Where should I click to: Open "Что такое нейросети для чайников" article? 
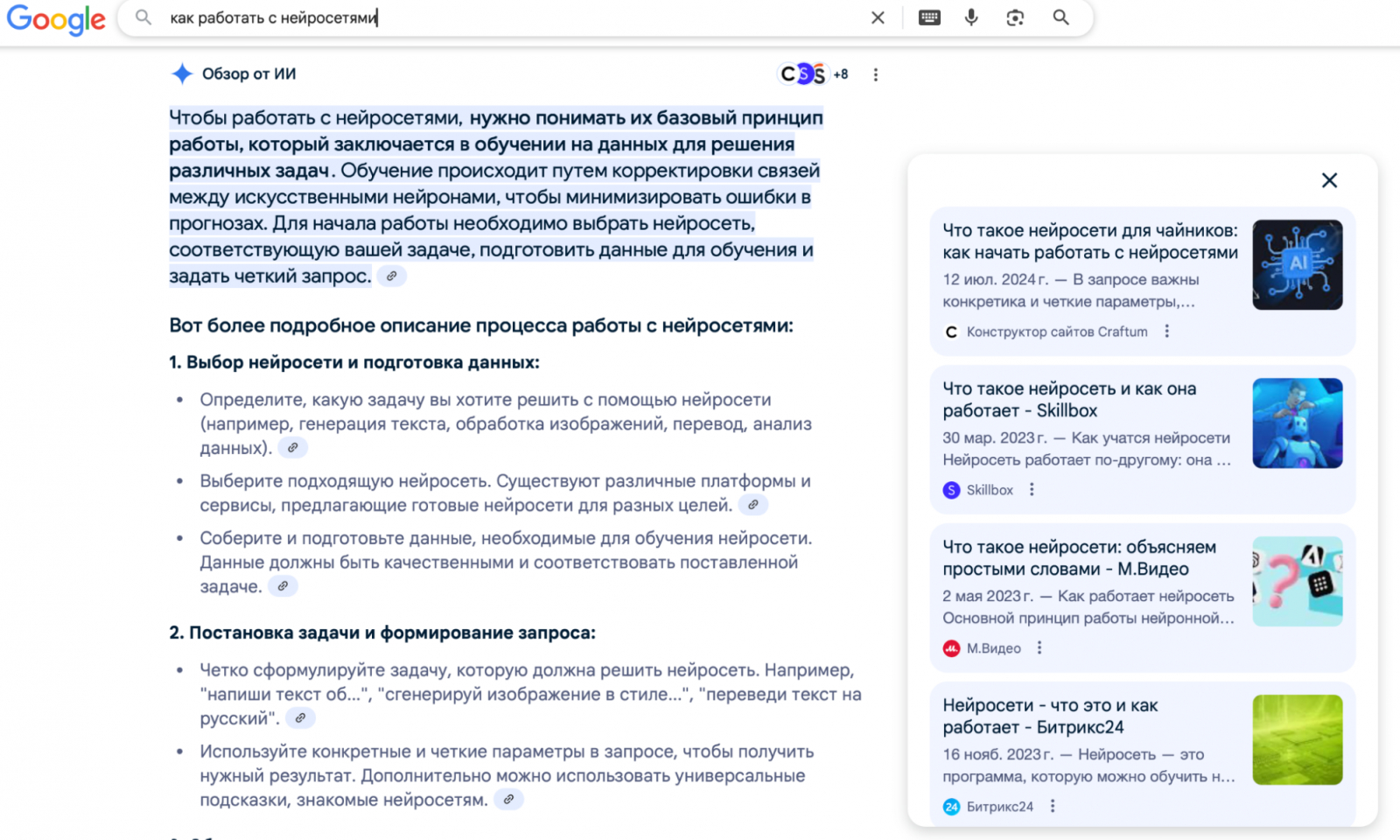coord(1089,241)
